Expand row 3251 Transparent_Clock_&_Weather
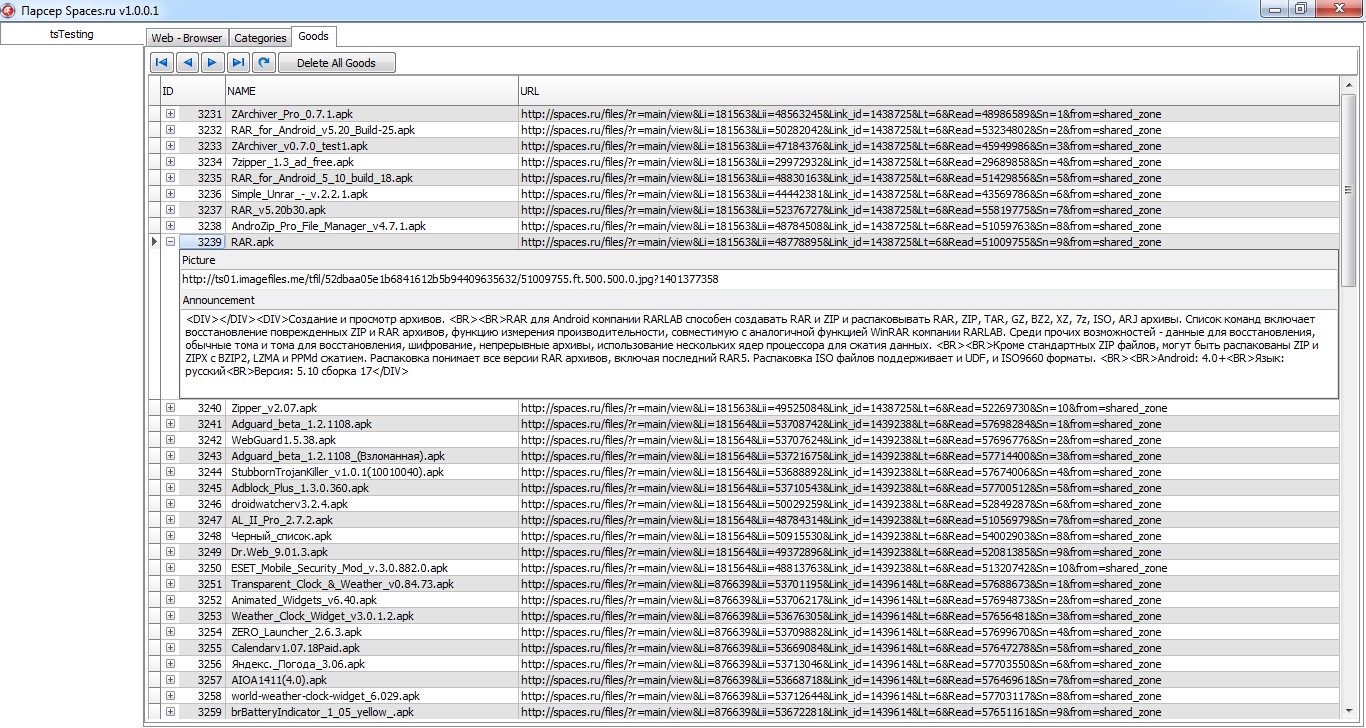 pyautogui.click(x=170, y=584)
